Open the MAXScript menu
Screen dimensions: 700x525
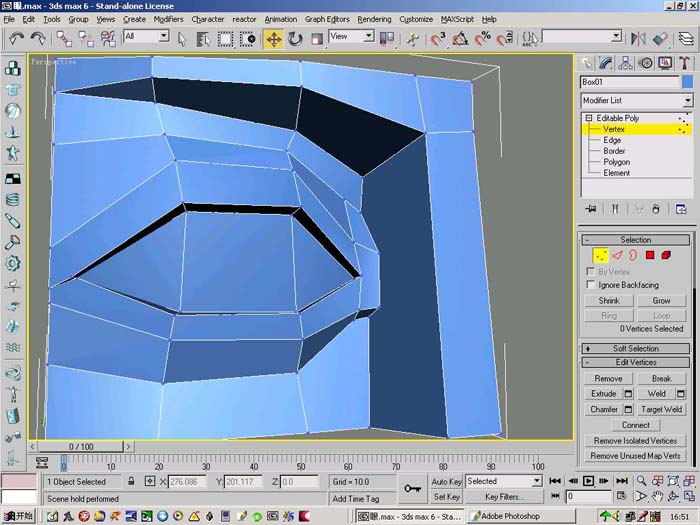pyautogui.click(x=457, y=19)
